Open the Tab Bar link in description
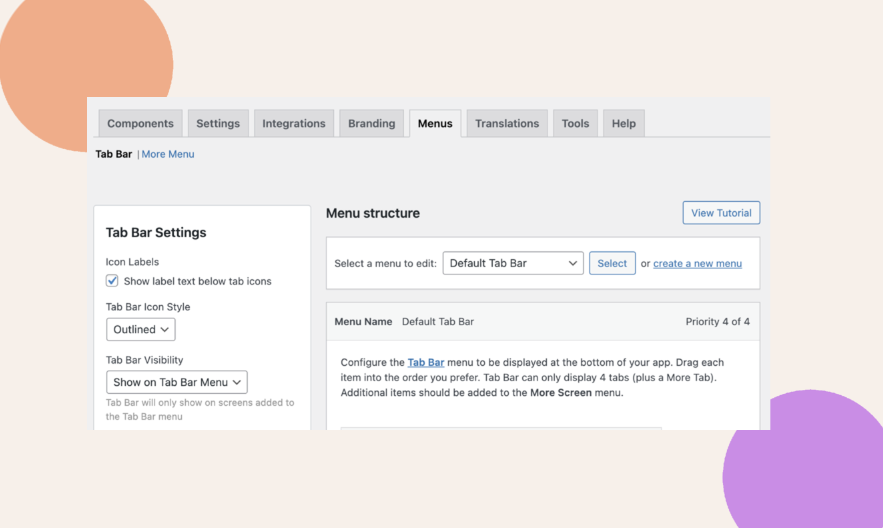Screen dimensions: 883x528 click(426, 363)
